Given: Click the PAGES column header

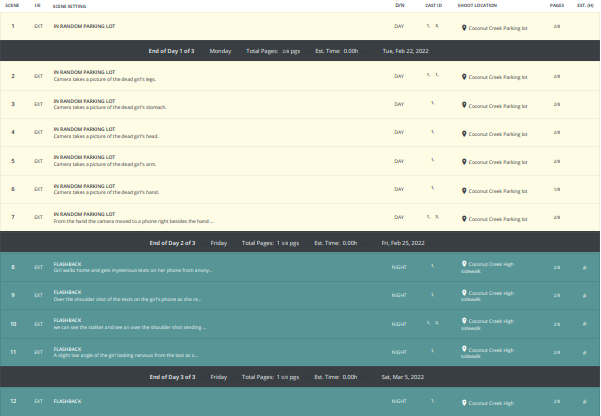Looking at the screenshot, I should click(x=557, y=5).
